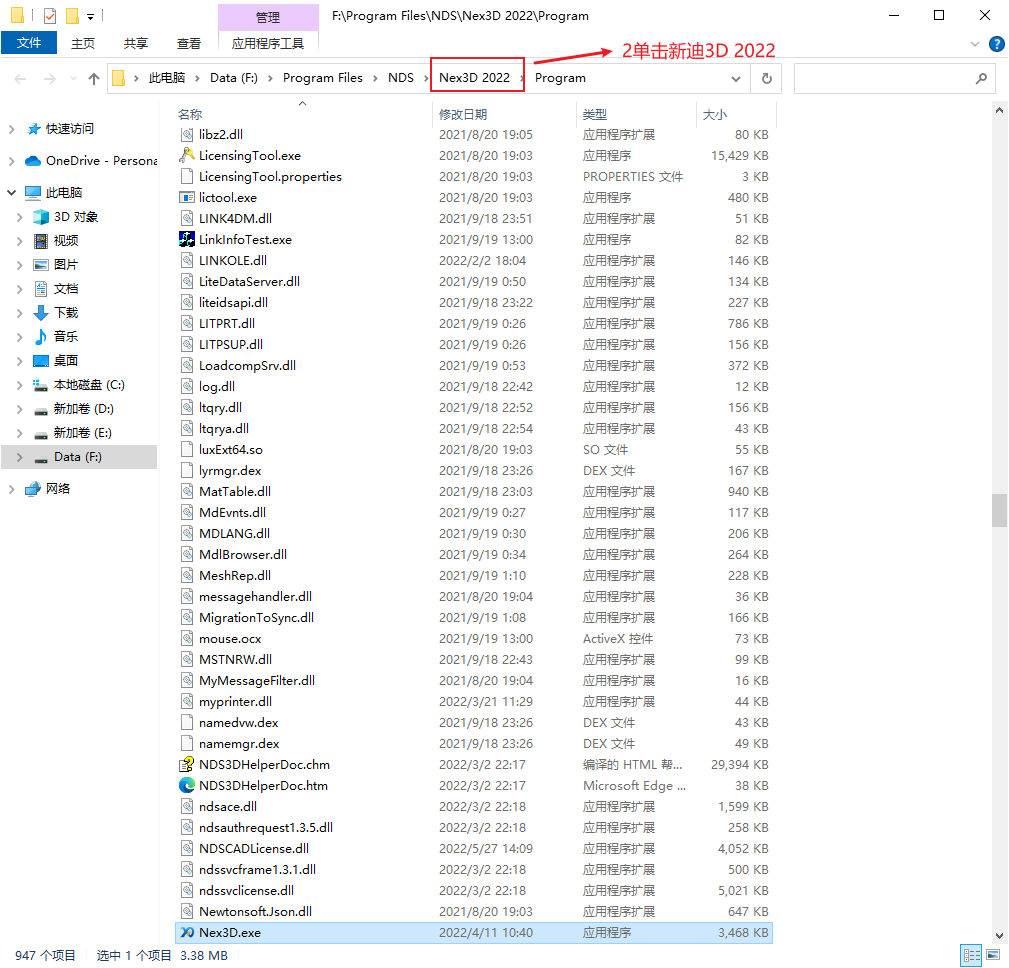Switch to large icons view in status bar
Image resolution: width=1009 pixels, height=968 pixels.
click(x=993, y=955)
